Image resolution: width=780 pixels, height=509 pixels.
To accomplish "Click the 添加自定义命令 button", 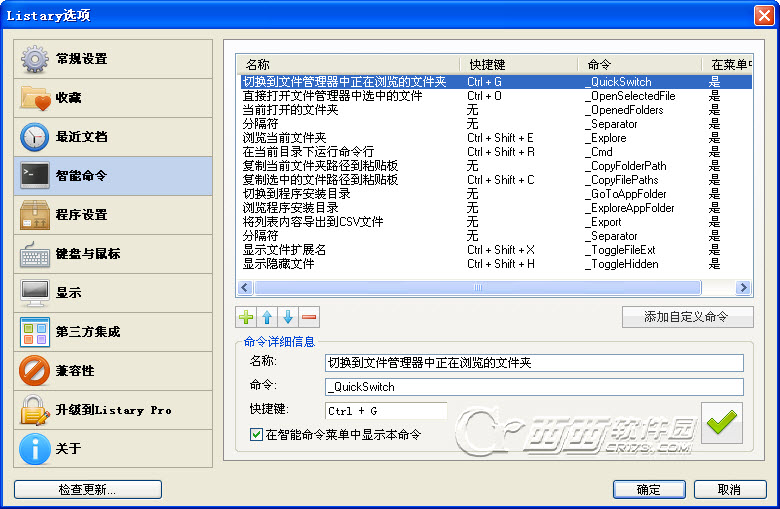I will pos(687,317).
